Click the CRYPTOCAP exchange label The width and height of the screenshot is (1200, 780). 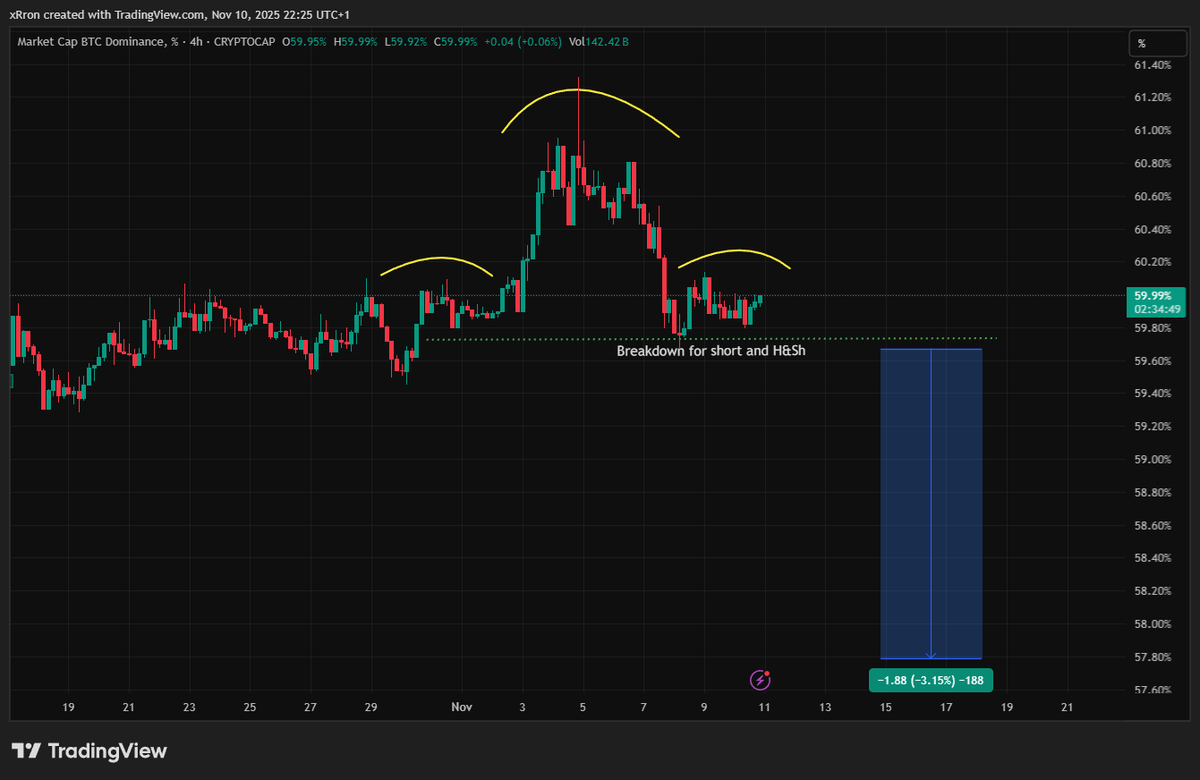point(245,41)
